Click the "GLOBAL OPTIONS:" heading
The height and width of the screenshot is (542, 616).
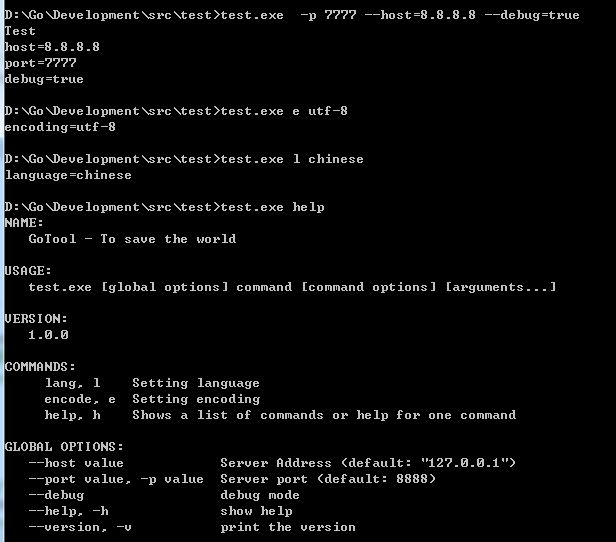[64, 447]
